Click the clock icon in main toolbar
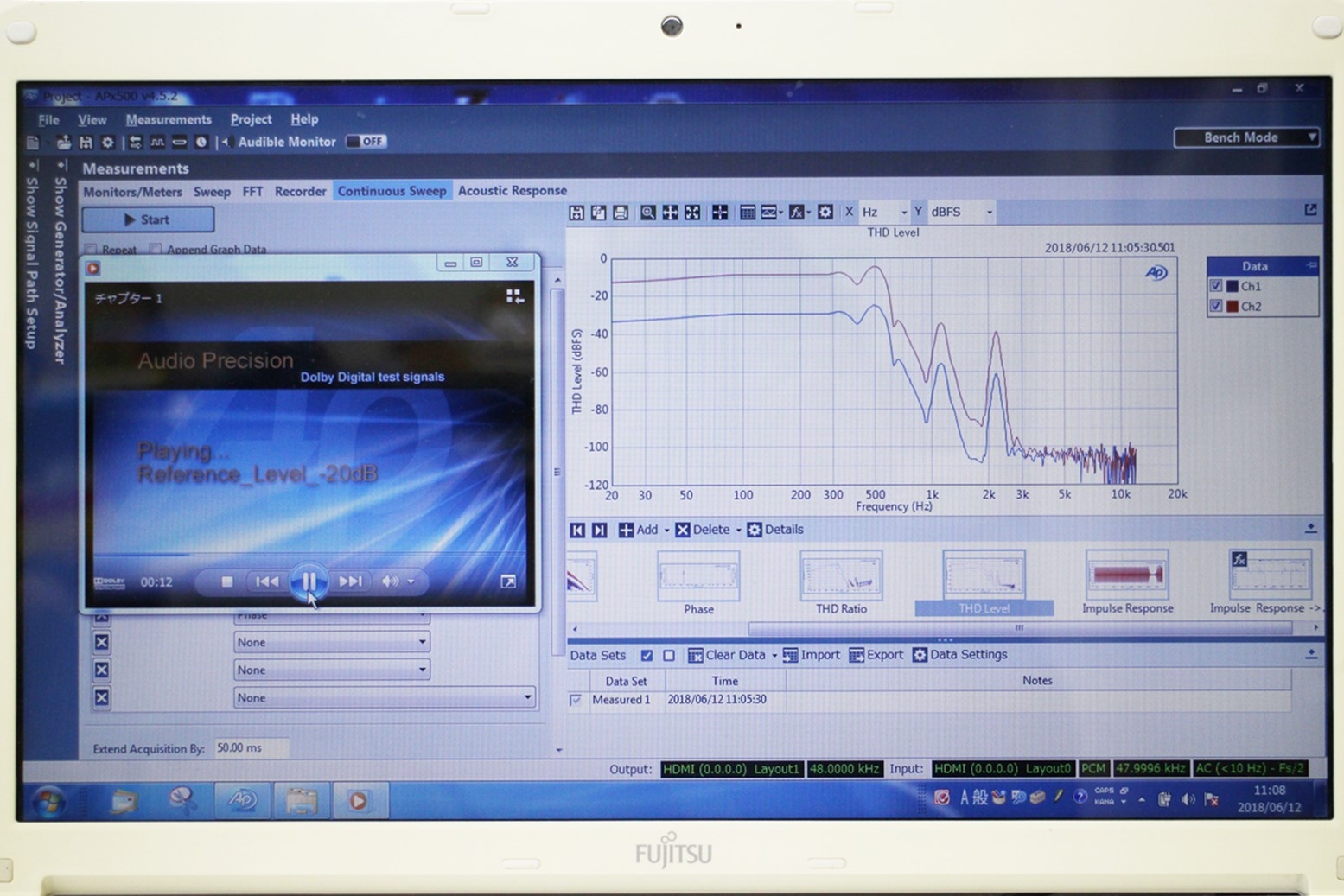The image size is (1344, 896). pyautogui.click(x=201, y=143)
